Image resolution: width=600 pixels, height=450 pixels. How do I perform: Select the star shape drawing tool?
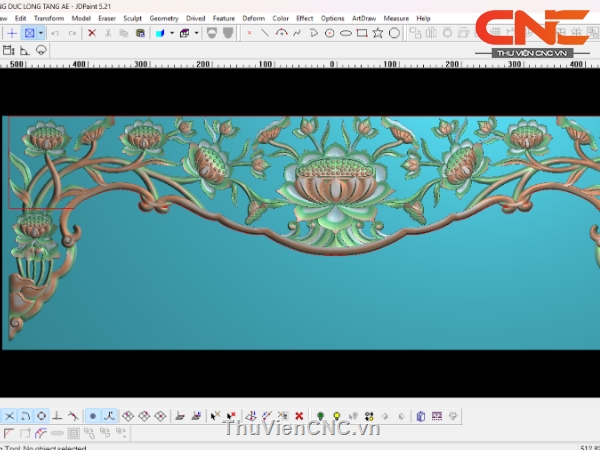(x=378, y=33)
